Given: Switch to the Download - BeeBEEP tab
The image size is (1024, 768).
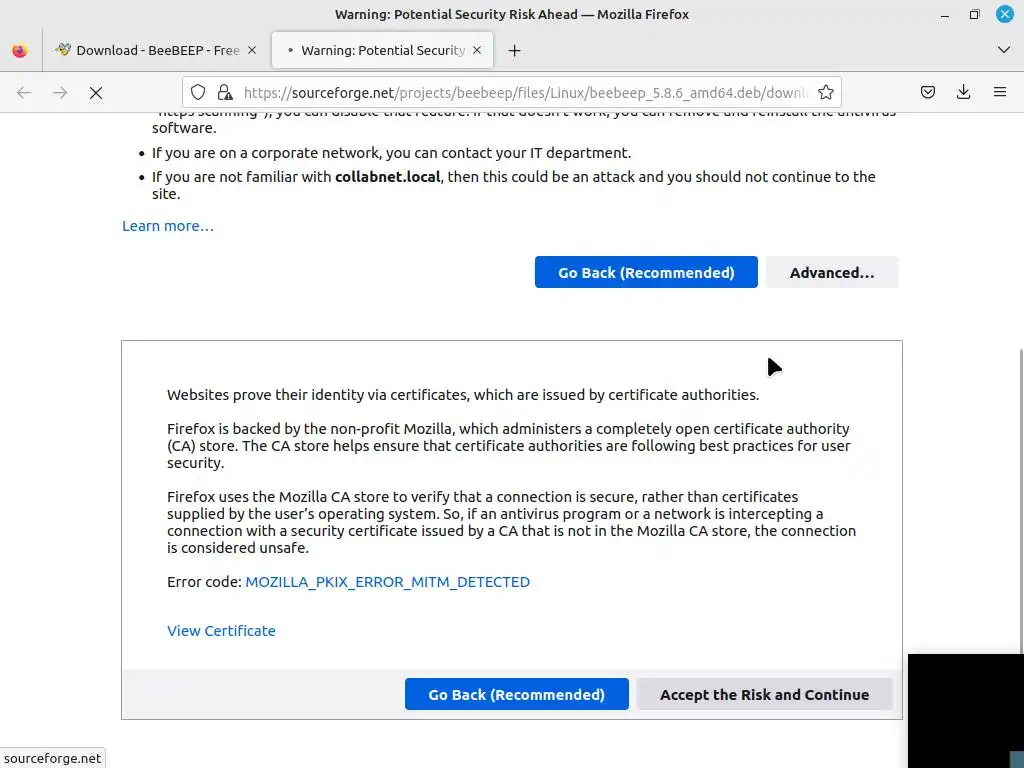Looking at the screenshot, I should [x=156, y=50].
